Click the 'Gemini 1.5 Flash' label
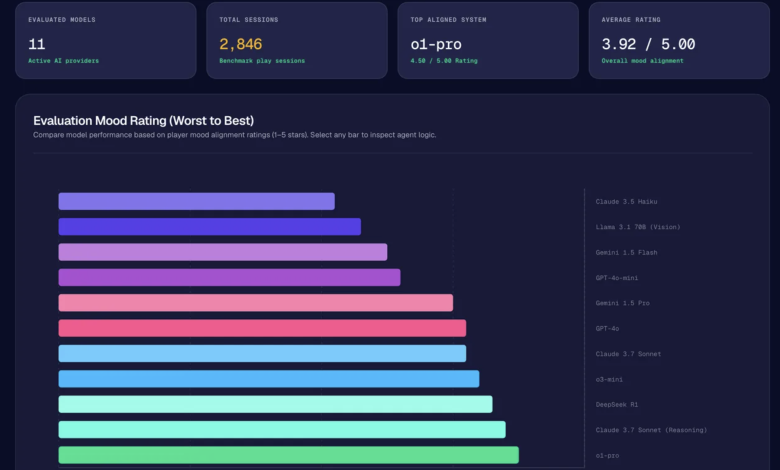Viewport: 780px width, 470px height. click(x=626, y=253)
